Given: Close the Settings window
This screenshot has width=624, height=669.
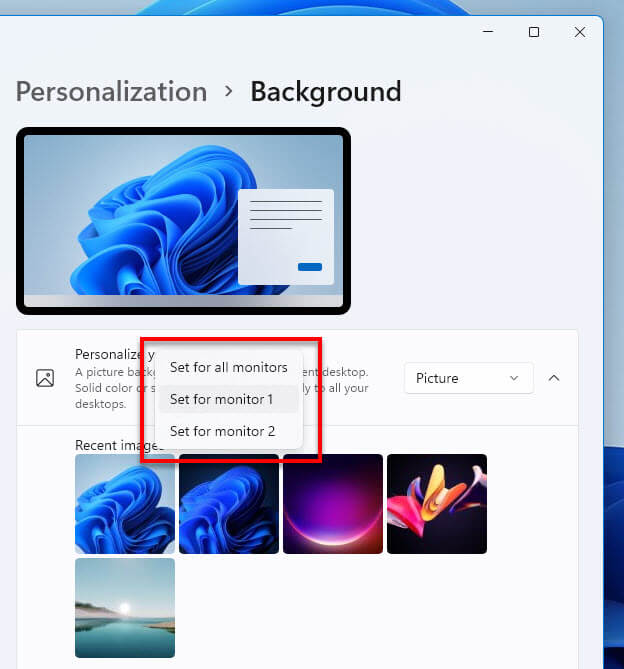Looking at the screenshot, I should [x=580, y=32].
